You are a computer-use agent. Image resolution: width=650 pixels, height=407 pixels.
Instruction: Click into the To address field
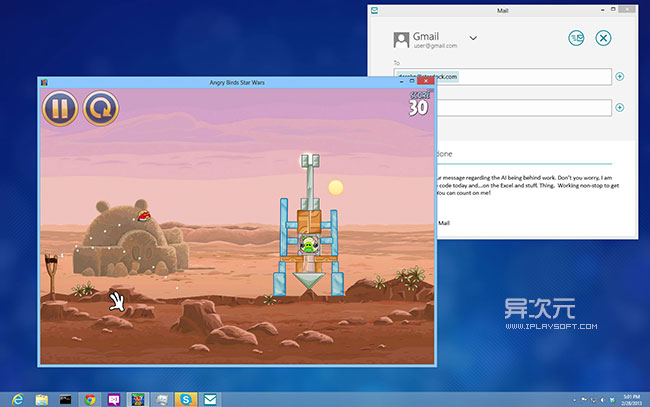tap(502, 77)
